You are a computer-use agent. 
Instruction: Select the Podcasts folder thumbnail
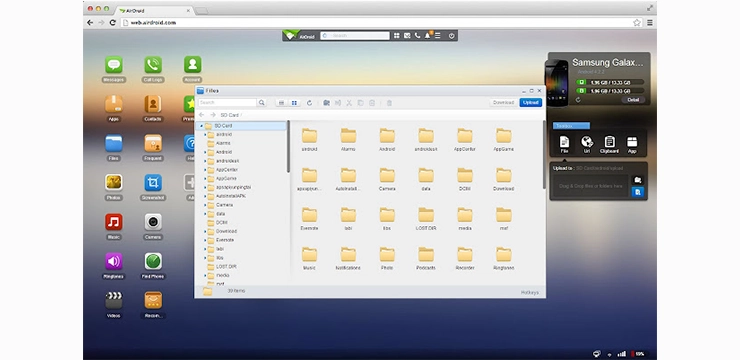pyautogui.click(x=426, y=259)
